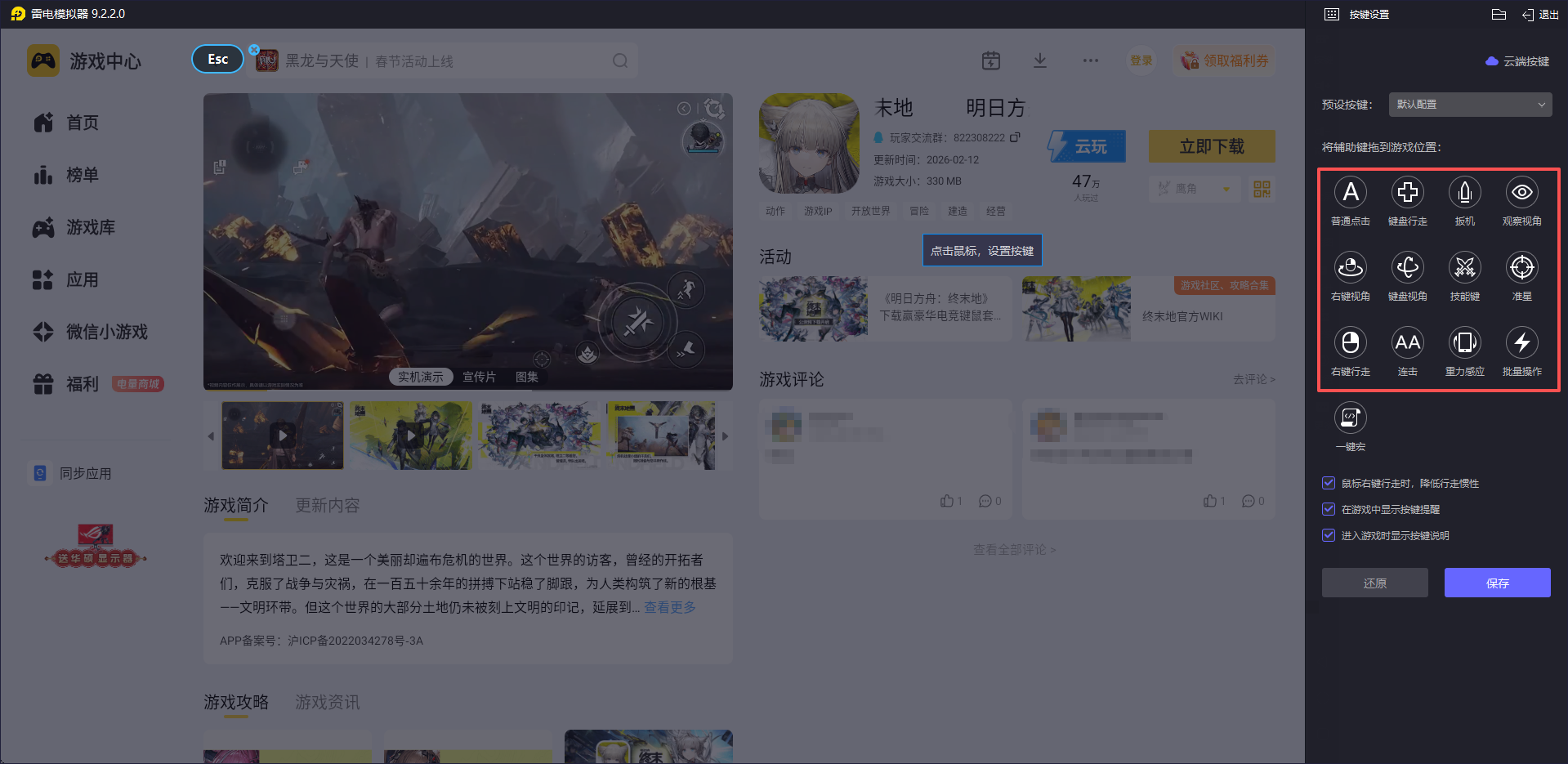Open the 终末地官方WIKI activity card

(x=1148, y=309)
